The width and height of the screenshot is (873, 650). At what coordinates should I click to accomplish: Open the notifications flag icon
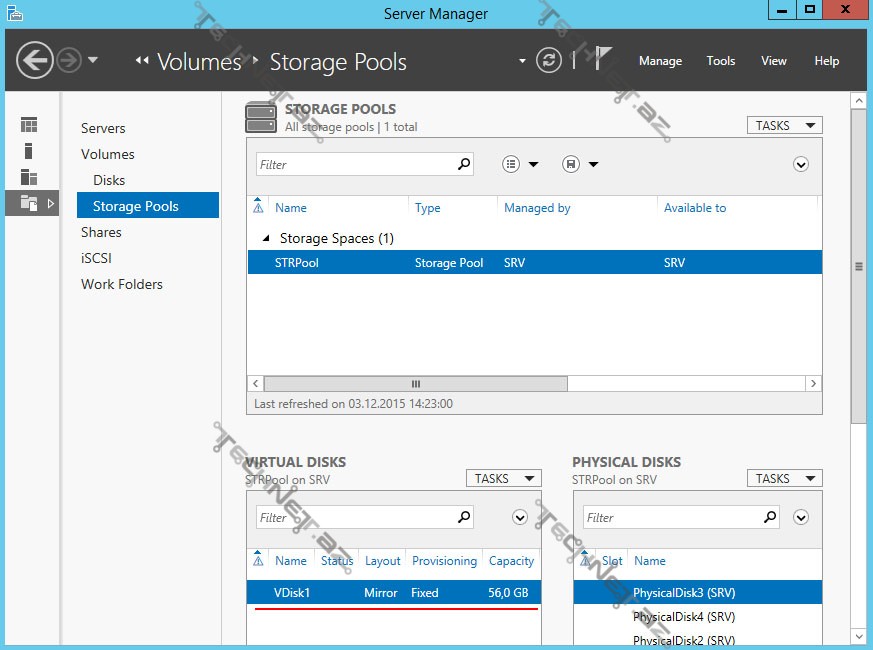coord(602,60)
